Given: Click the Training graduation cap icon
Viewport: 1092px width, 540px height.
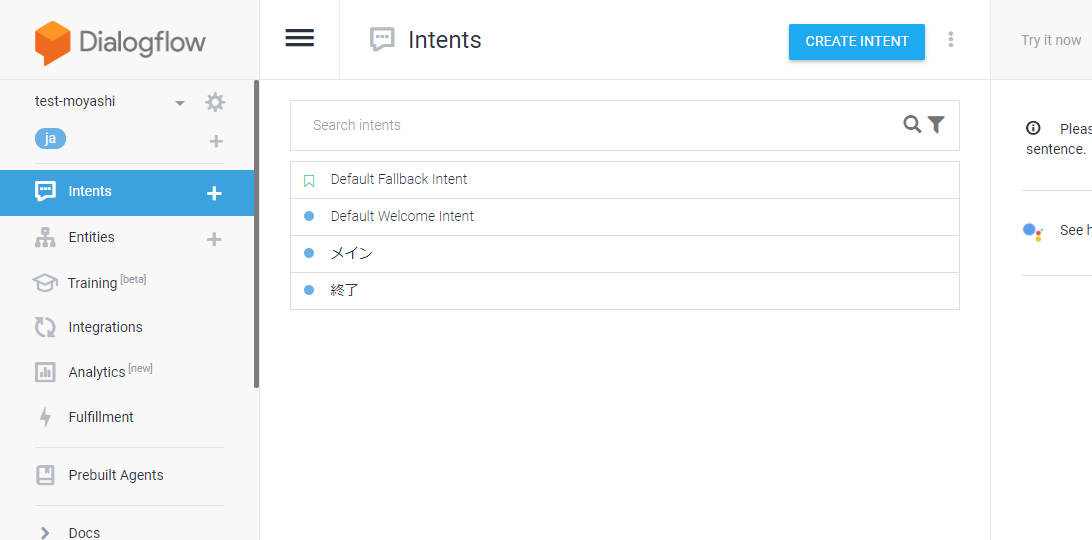Looking at the screenshot, I should click(x=45, y=283).
